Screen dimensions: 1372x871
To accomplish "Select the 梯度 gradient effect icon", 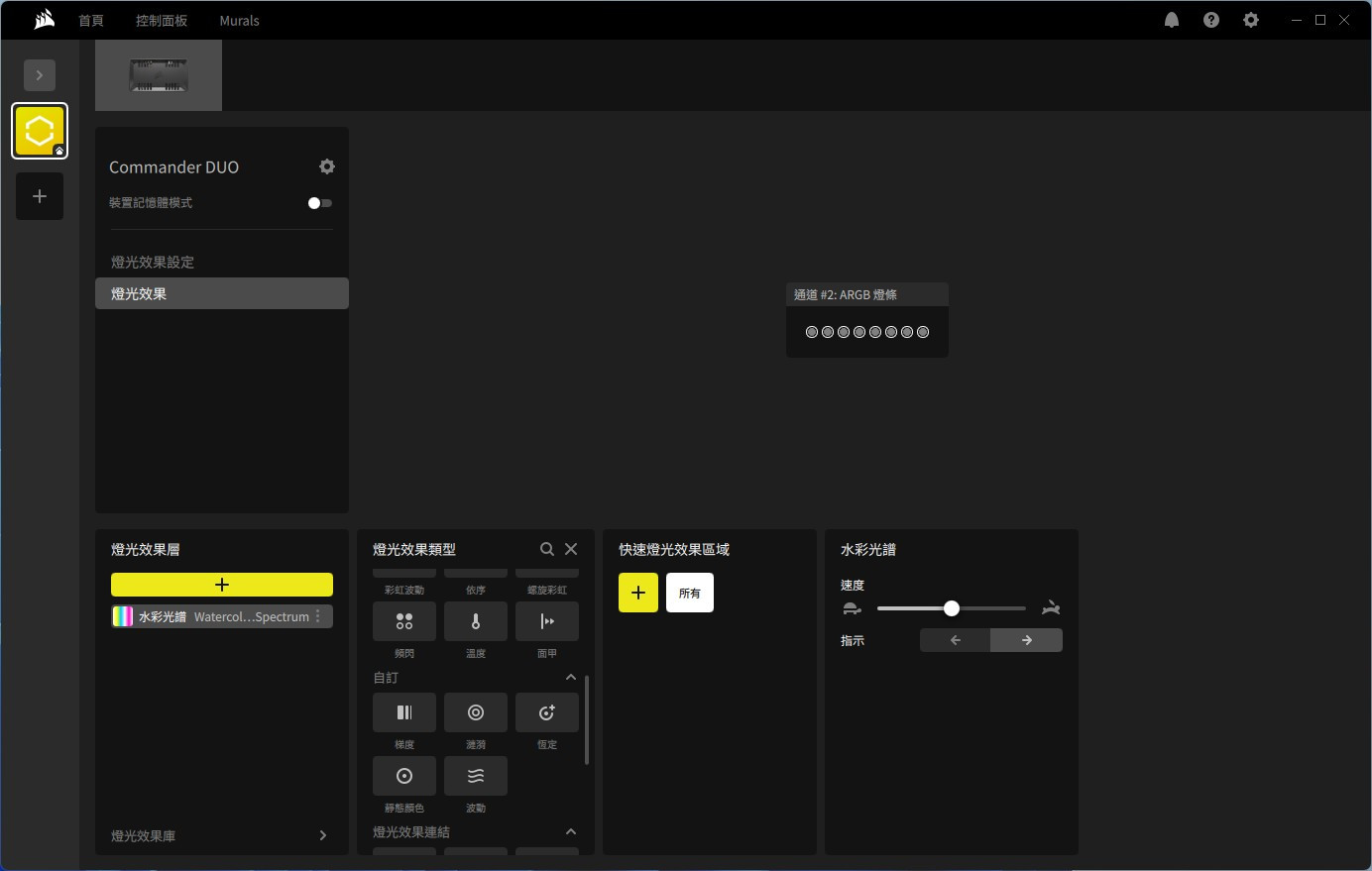I will pyautogui.click(x=404, y=712).
